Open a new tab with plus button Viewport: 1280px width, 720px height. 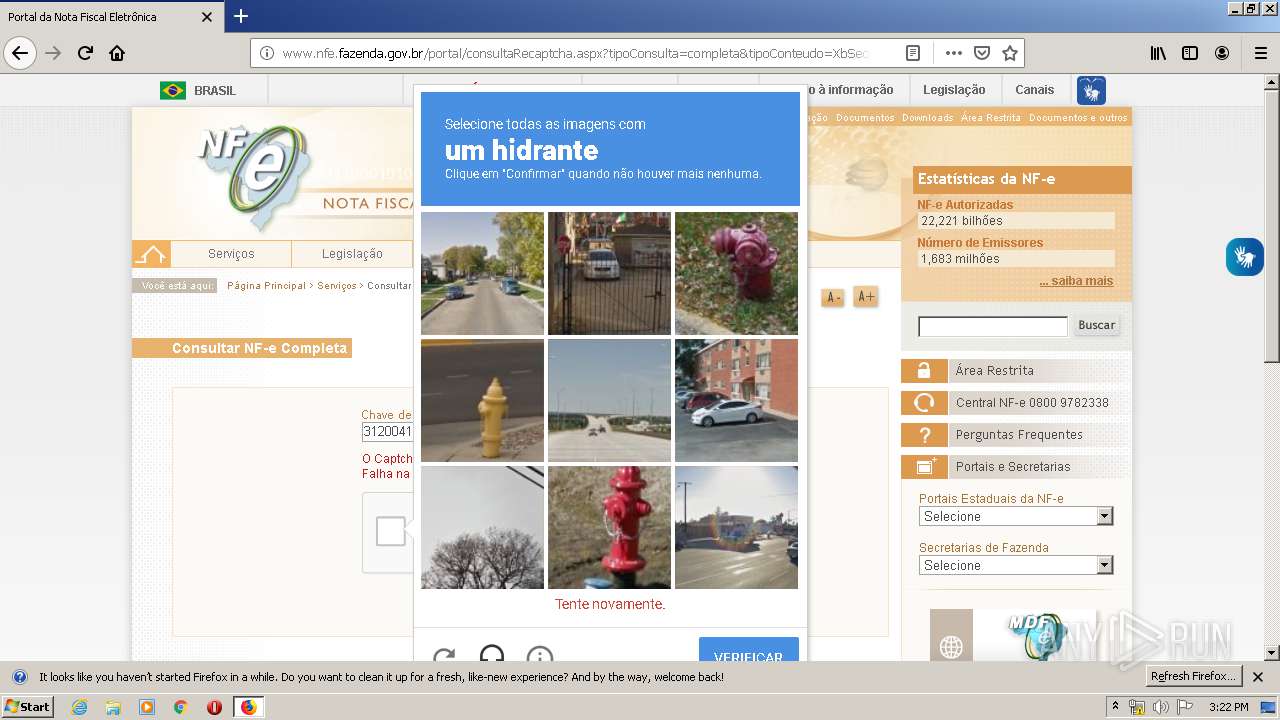coord(241,16)
